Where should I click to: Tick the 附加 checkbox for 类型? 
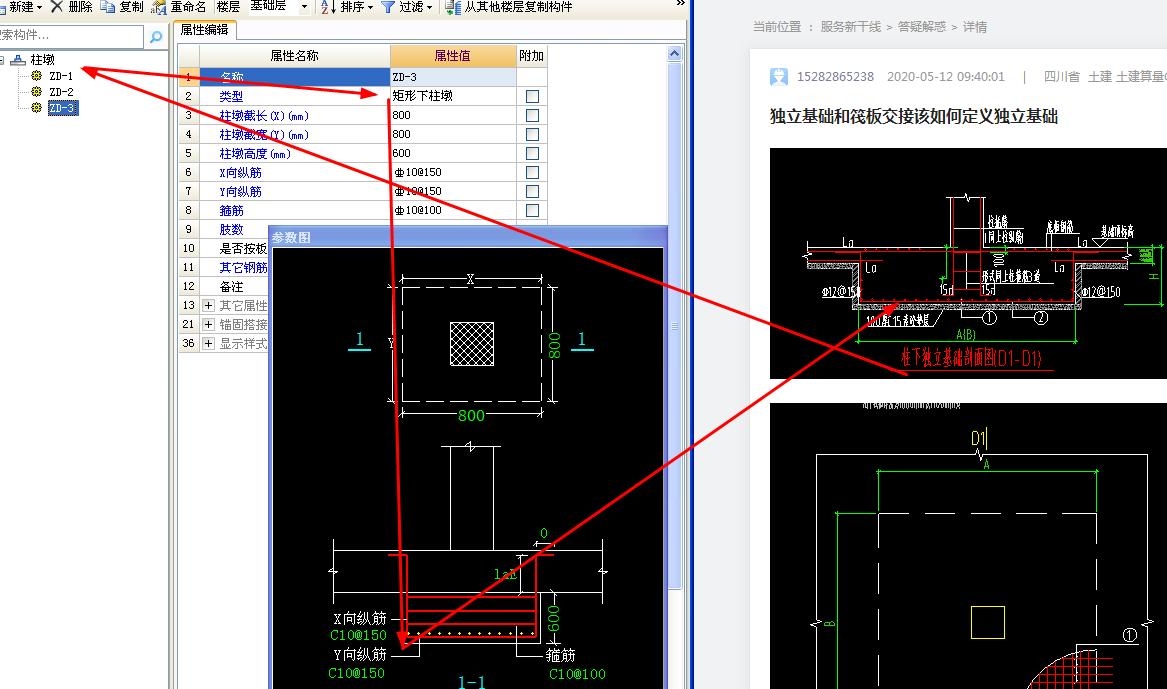click(532, 96)
